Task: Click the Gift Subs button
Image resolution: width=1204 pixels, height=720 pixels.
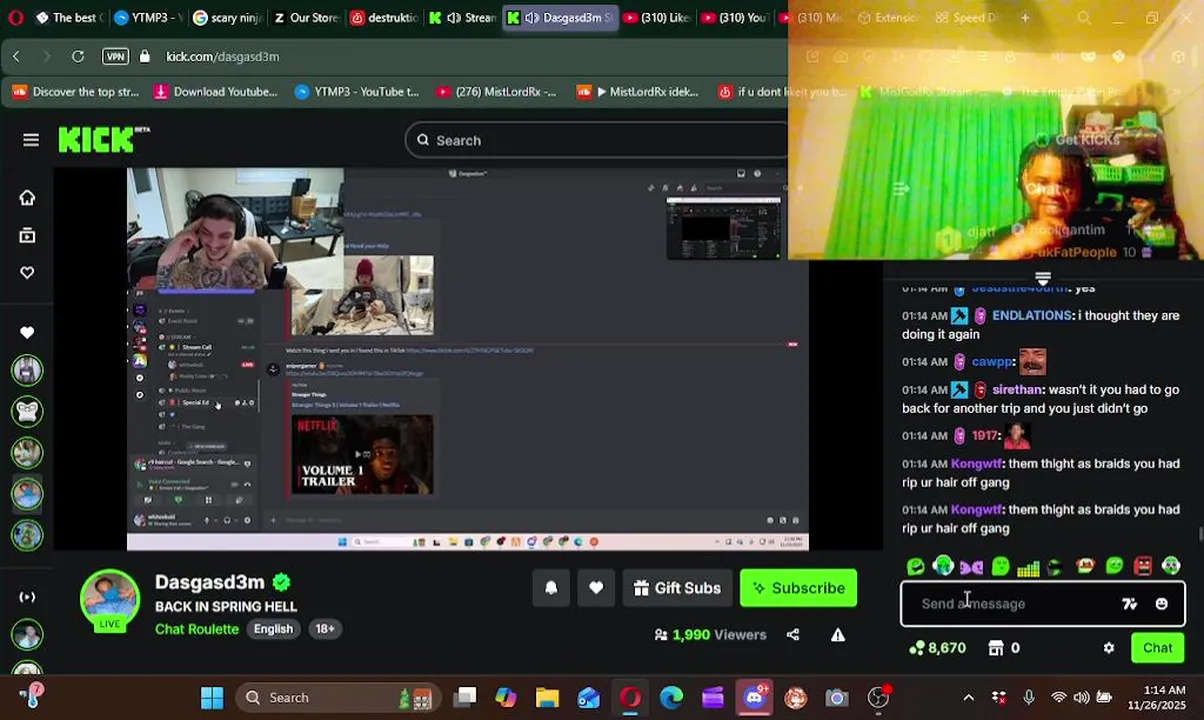Action: pyautogui.click(x=677, y=588)
